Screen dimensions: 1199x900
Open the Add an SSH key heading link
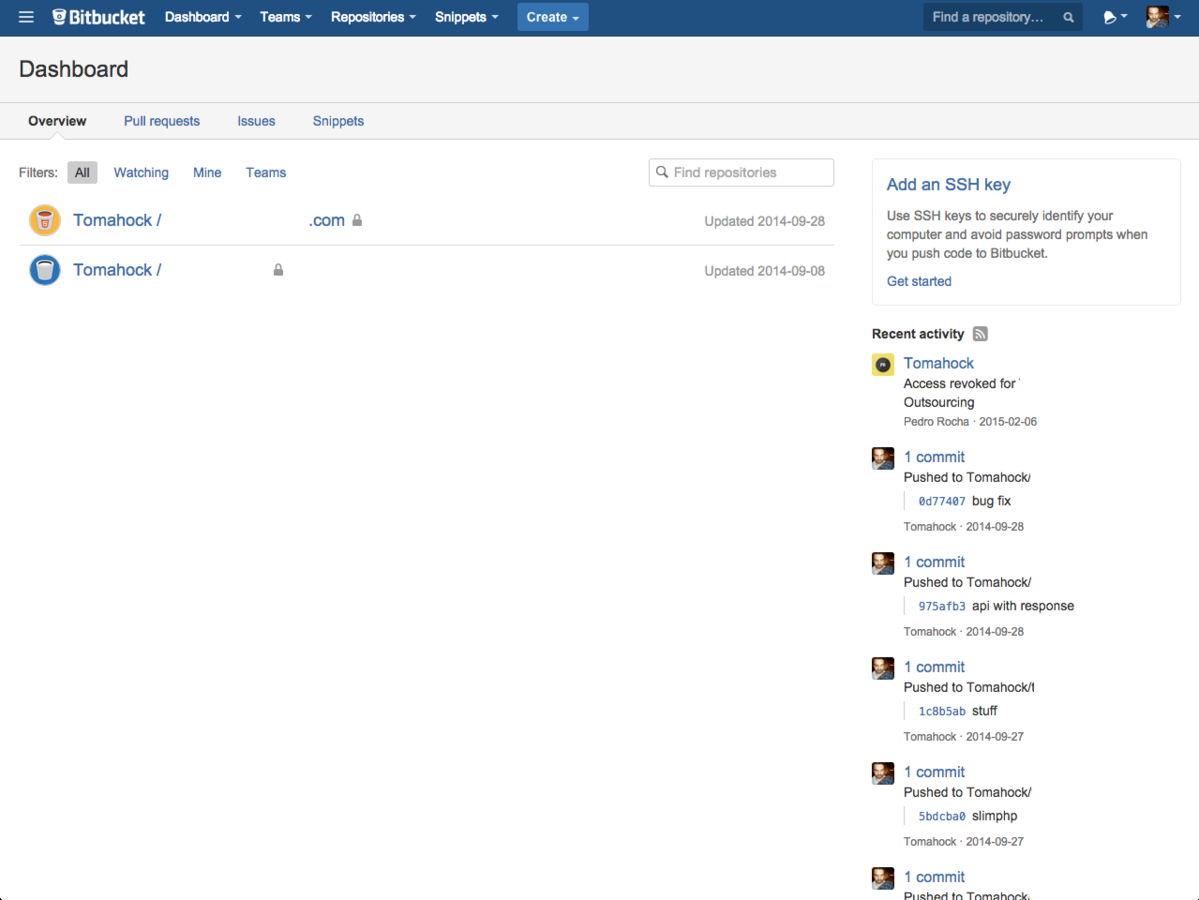[948, 184]
